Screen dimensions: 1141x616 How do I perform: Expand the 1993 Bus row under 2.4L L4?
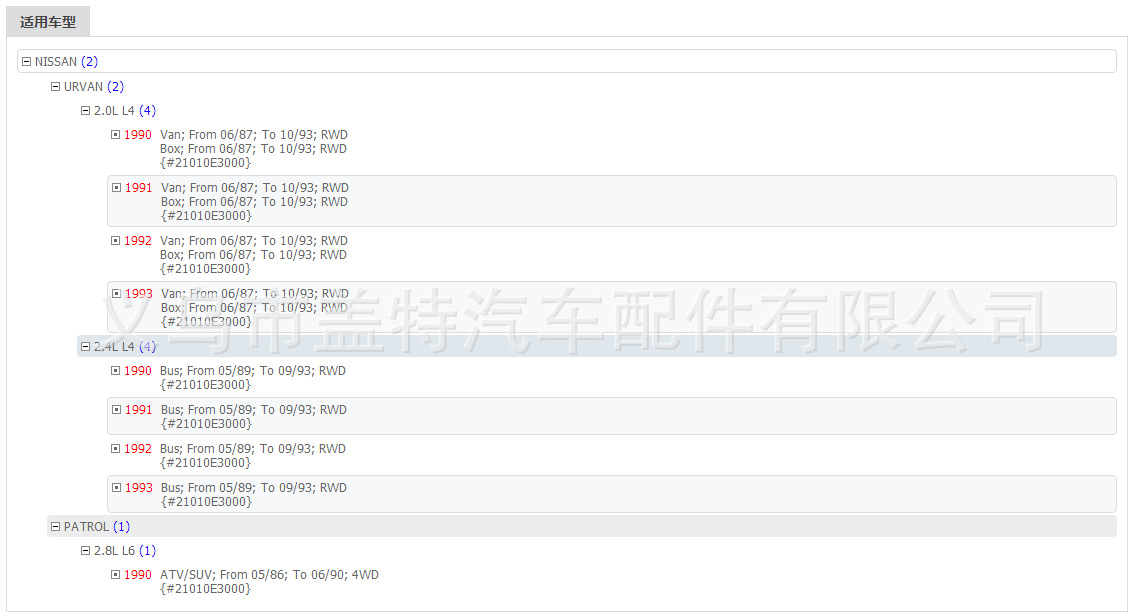pyautogui.click(x=116, y=488)
